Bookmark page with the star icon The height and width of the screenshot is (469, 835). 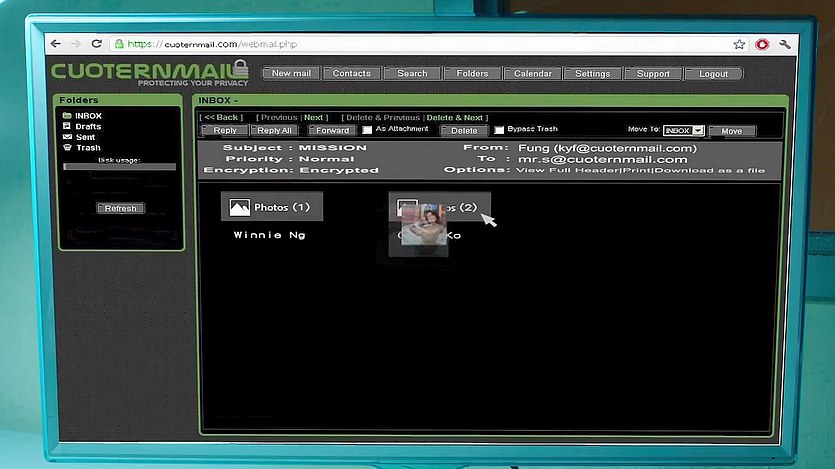[x=739, y=44]
